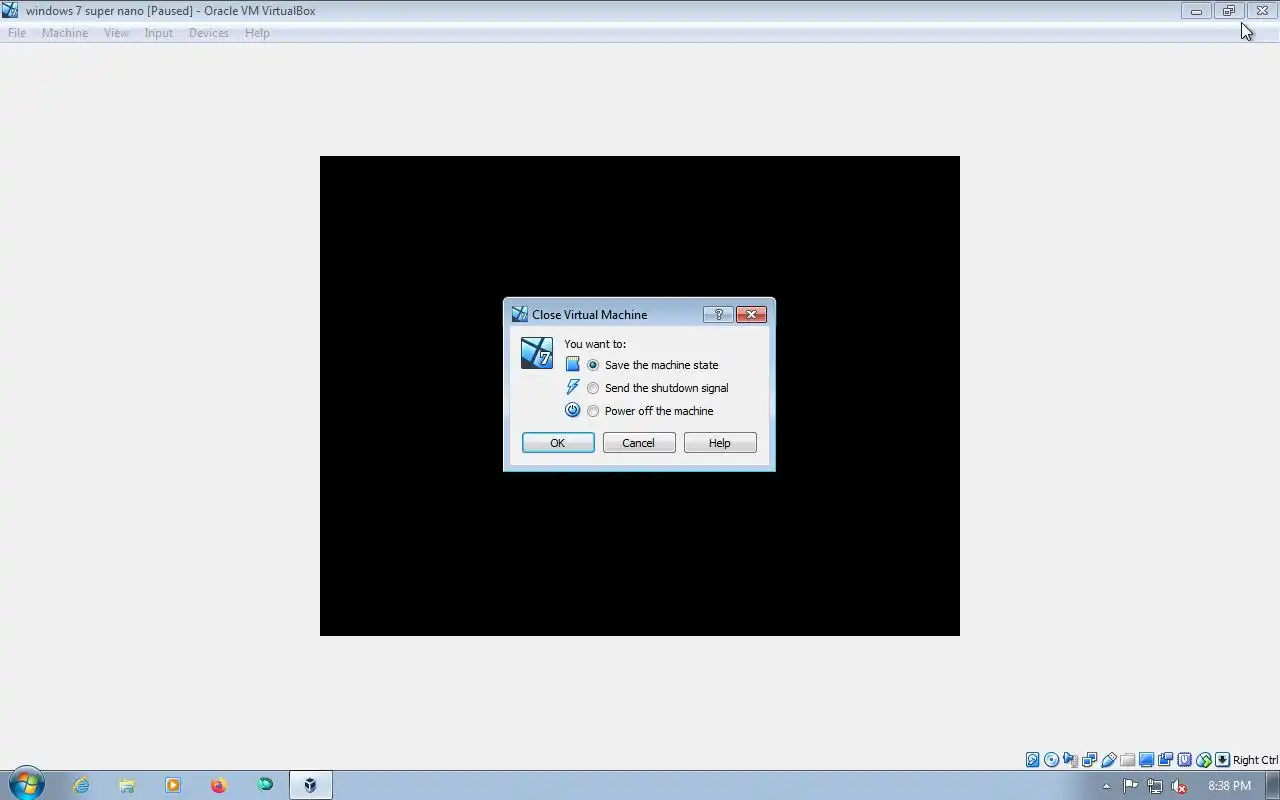Viewport: 1280px width, 800px height.
Task: Open the Windows Start menu
Action: (27, 785)
